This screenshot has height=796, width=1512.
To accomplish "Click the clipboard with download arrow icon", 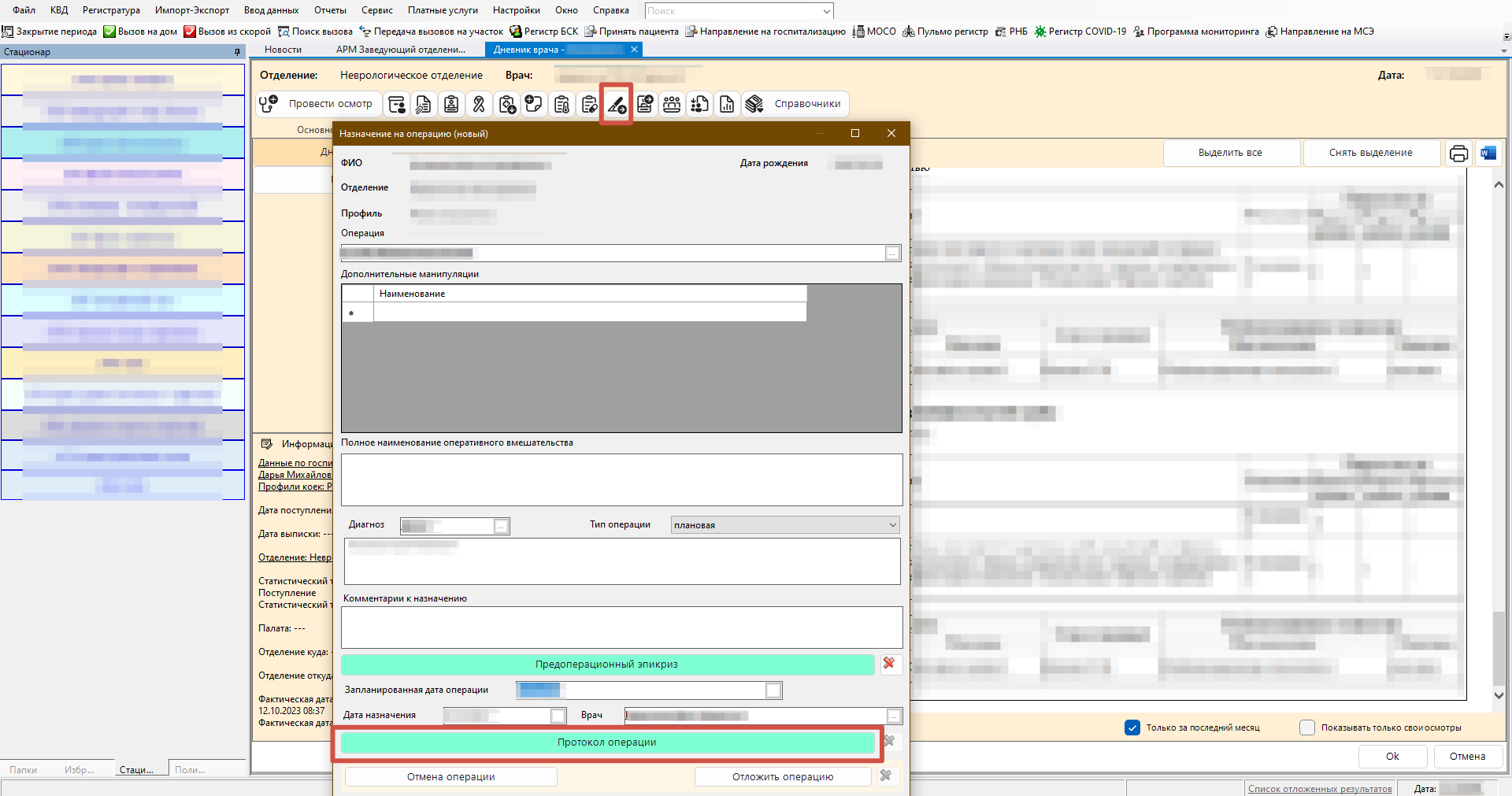I will pyautogui.click(x=506, y=104).
